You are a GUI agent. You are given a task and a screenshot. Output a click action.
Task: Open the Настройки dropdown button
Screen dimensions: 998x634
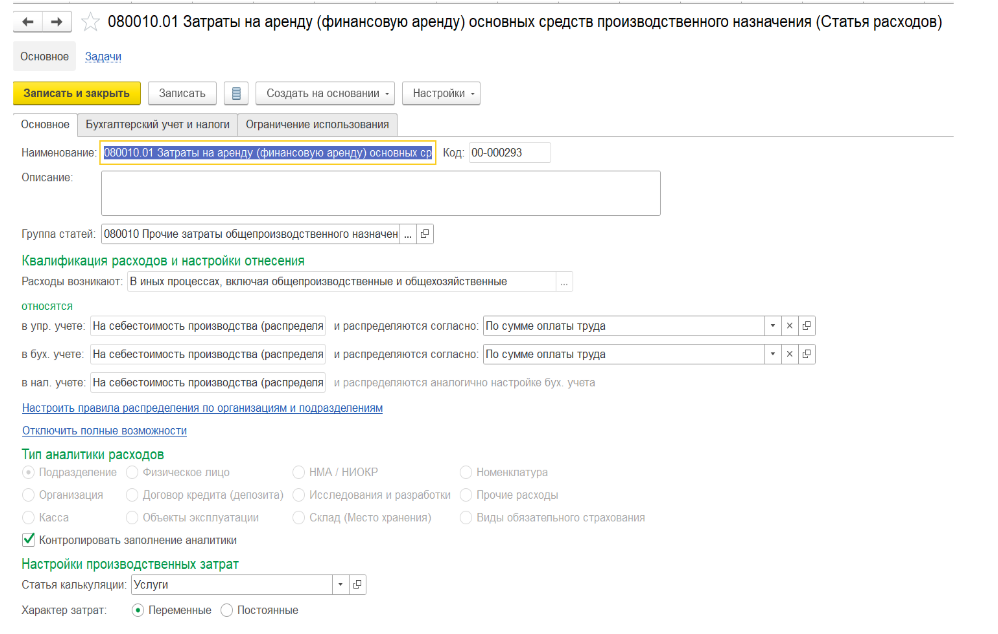point(441,93)
